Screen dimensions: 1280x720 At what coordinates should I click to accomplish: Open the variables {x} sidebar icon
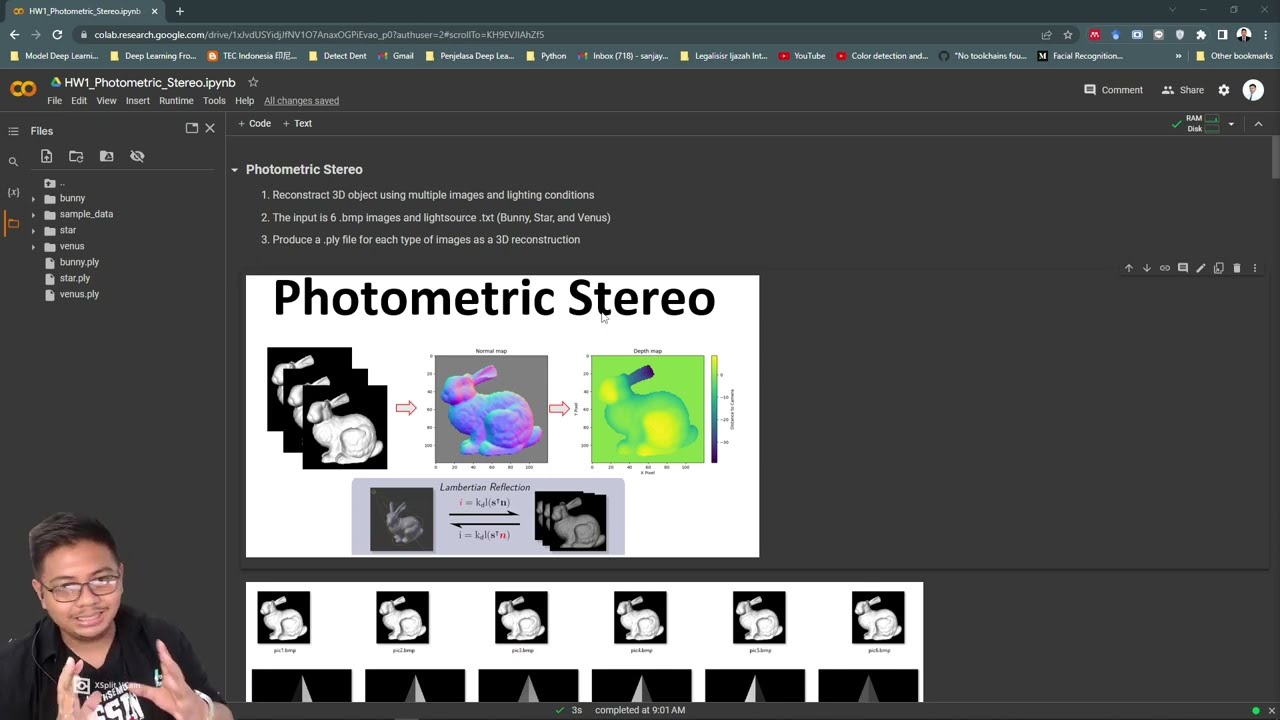[x=13, y=192]
